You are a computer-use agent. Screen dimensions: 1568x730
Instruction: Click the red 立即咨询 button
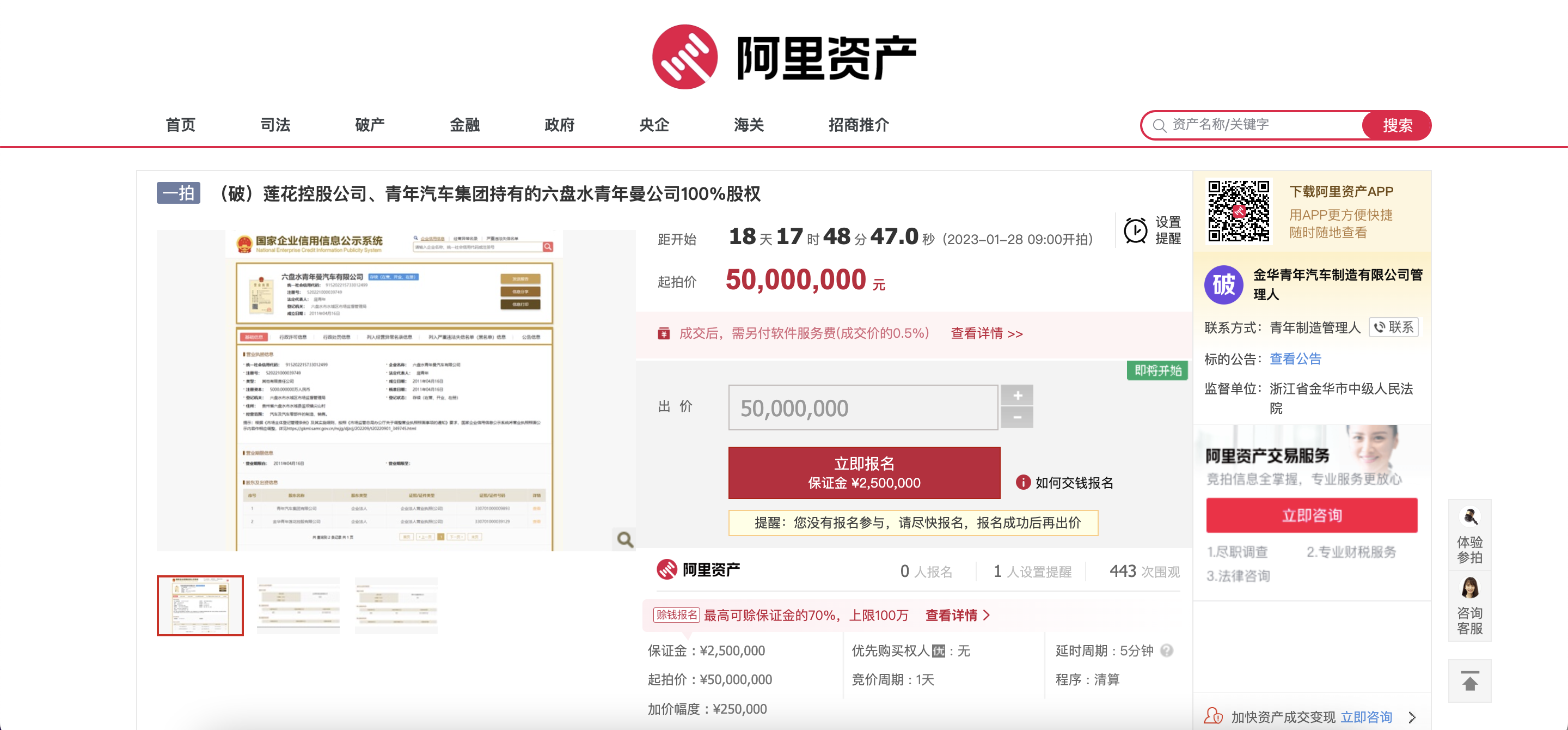click(x=1312, y=515)
